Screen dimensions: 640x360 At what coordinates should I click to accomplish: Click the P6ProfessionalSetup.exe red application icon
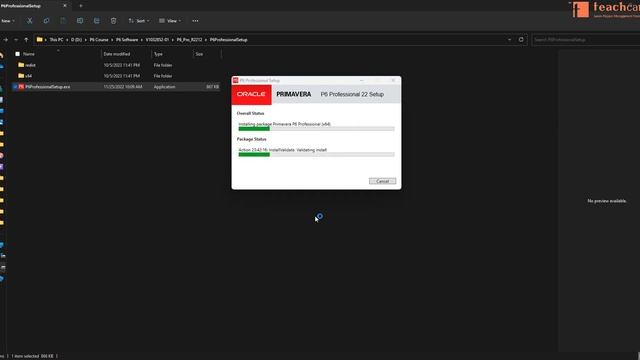pyautogui.click(x=21, y=87)
